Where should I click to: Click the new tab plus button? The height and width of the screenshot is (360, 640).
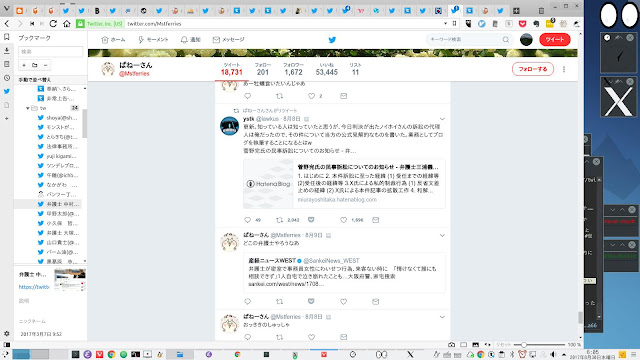[516, 11]
